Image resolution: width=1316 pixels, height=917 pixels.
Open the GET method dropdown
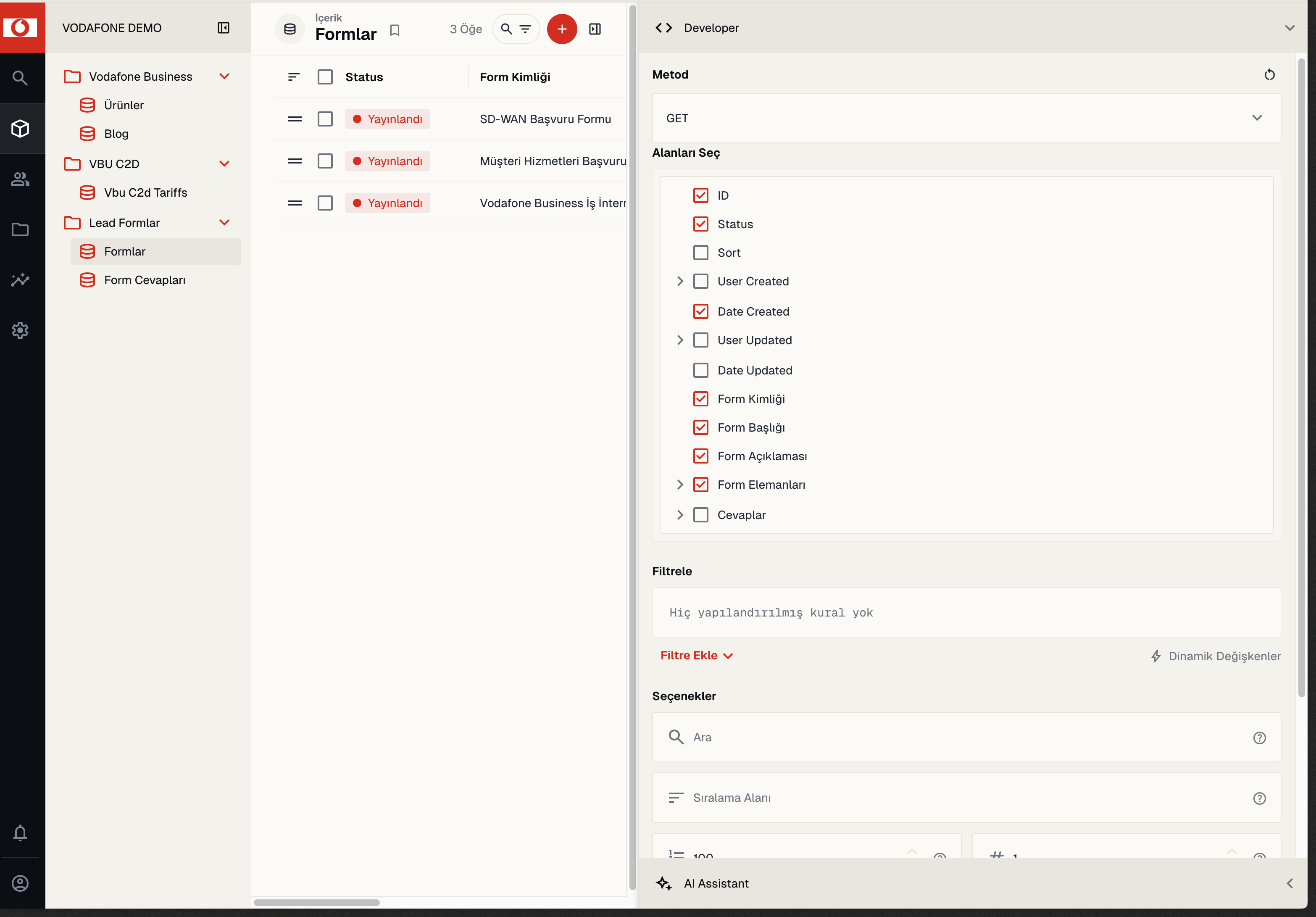(x=966, y=118)
